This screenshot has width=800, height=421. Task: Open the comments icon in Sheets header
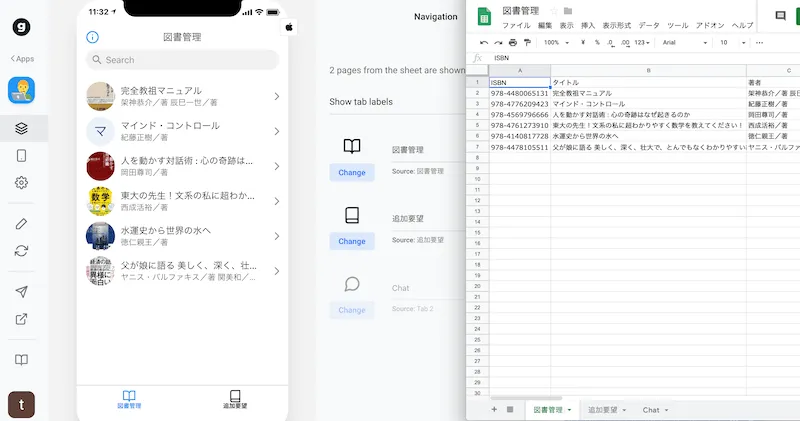[x=780, y=16]
